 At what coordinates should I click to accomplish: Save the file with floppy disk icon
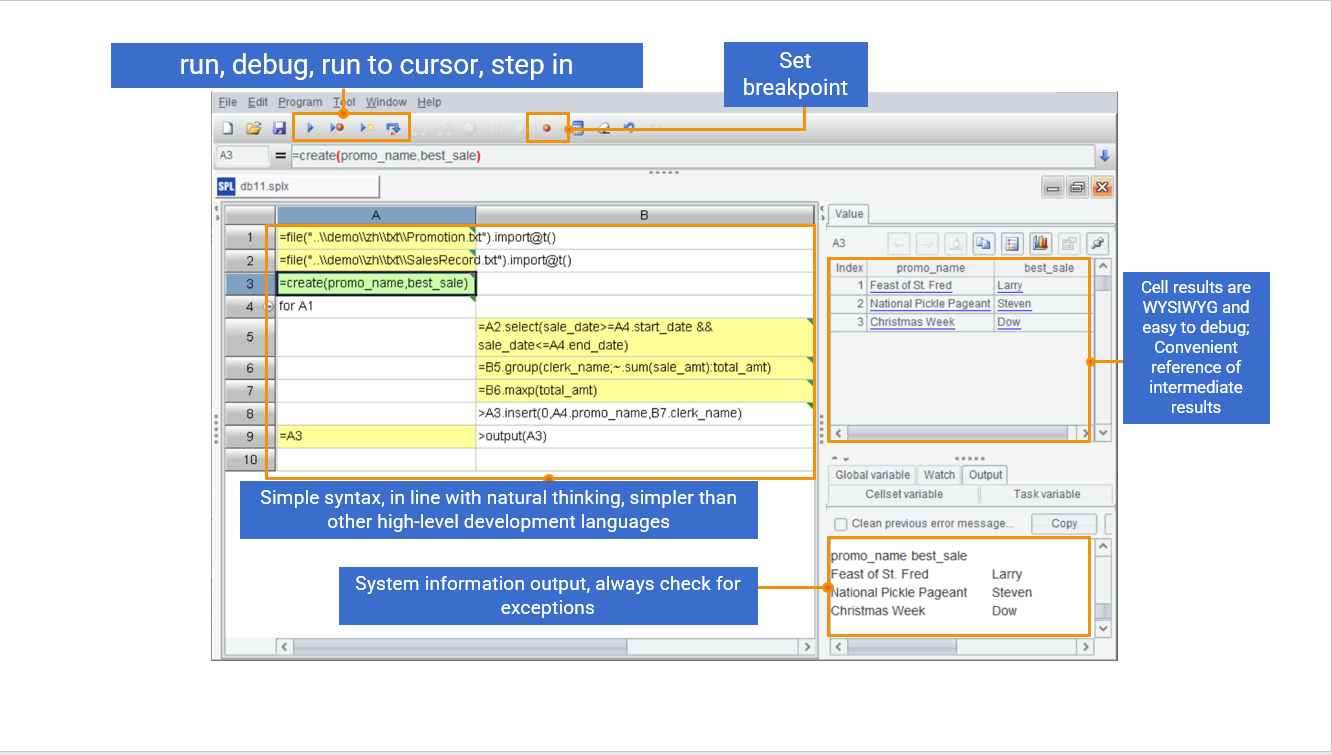click(x=280, y=128)
